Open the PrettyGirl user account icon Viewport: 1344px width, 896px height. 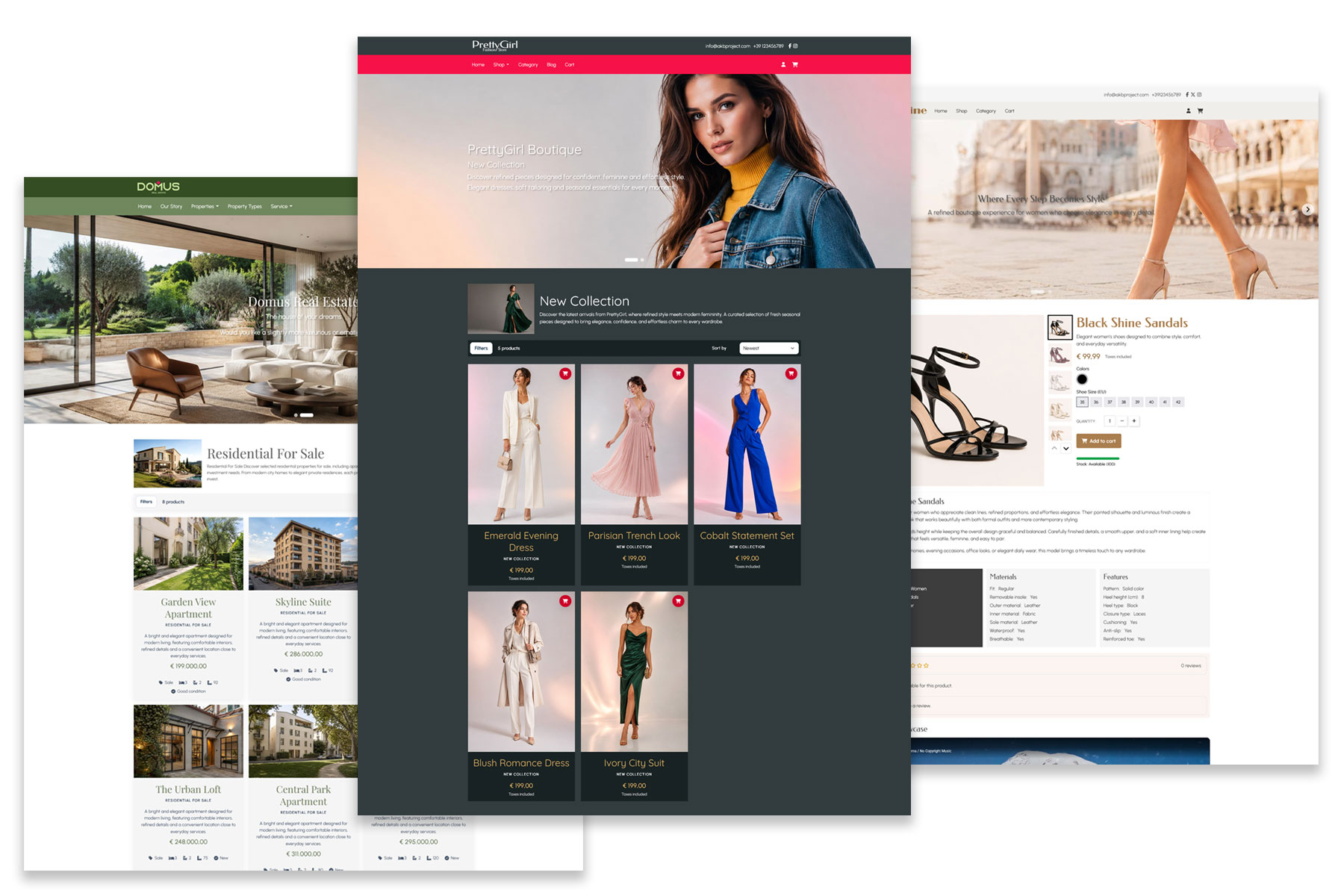[783, 64]
